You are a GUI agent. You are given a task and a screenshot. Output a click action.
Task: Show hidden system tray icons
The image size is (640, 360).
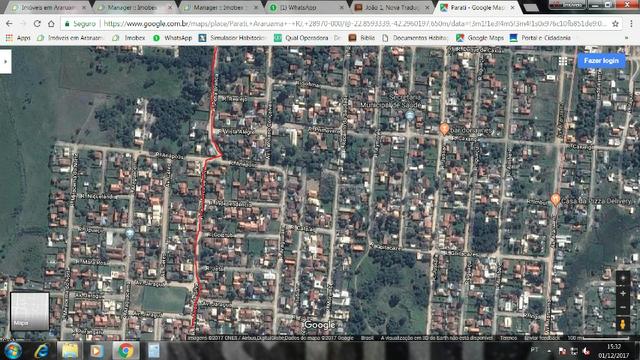tap(549, 351)
